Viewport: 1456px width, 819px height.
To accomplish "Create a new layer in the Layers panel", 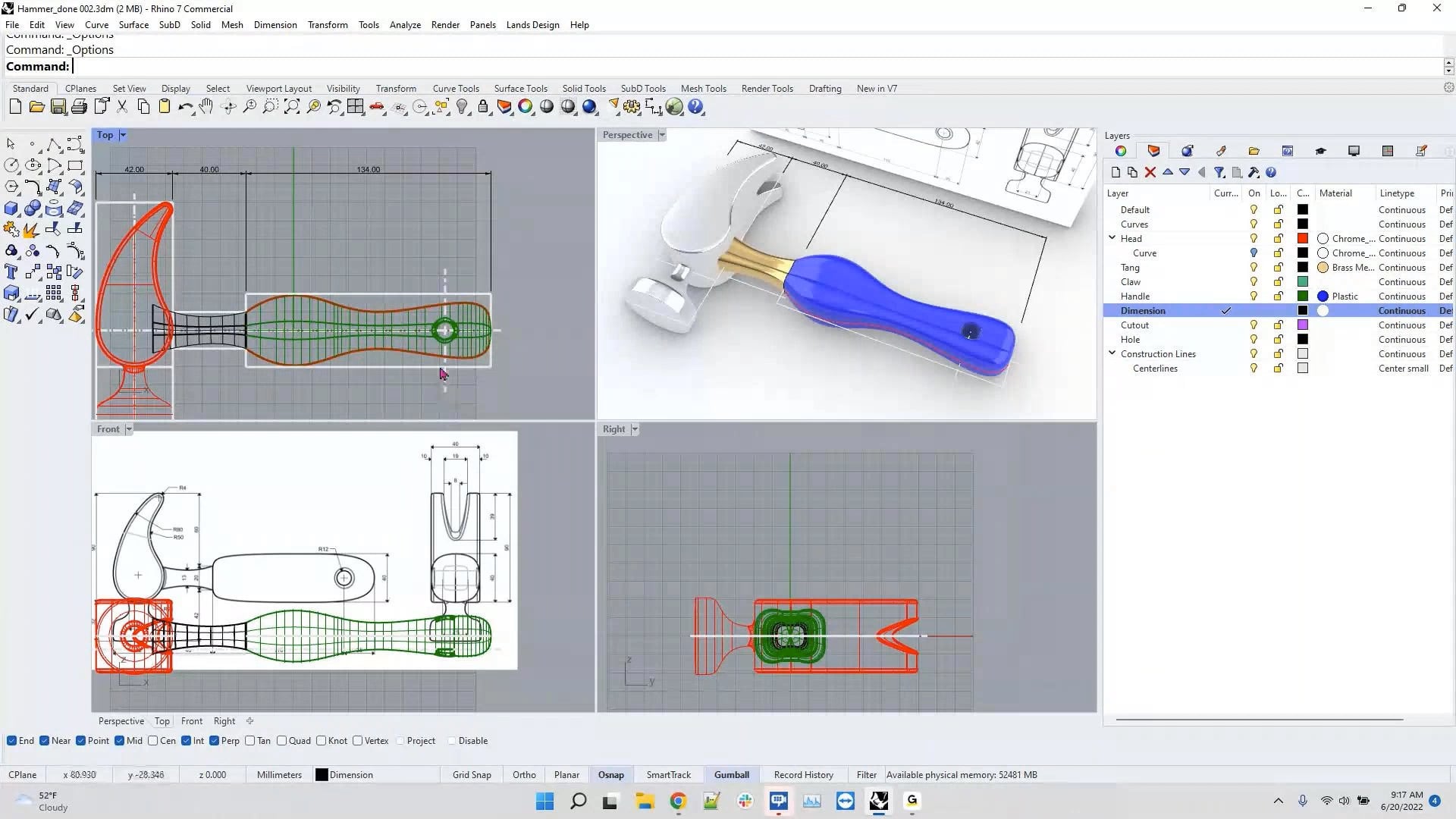I will 1116,172.
